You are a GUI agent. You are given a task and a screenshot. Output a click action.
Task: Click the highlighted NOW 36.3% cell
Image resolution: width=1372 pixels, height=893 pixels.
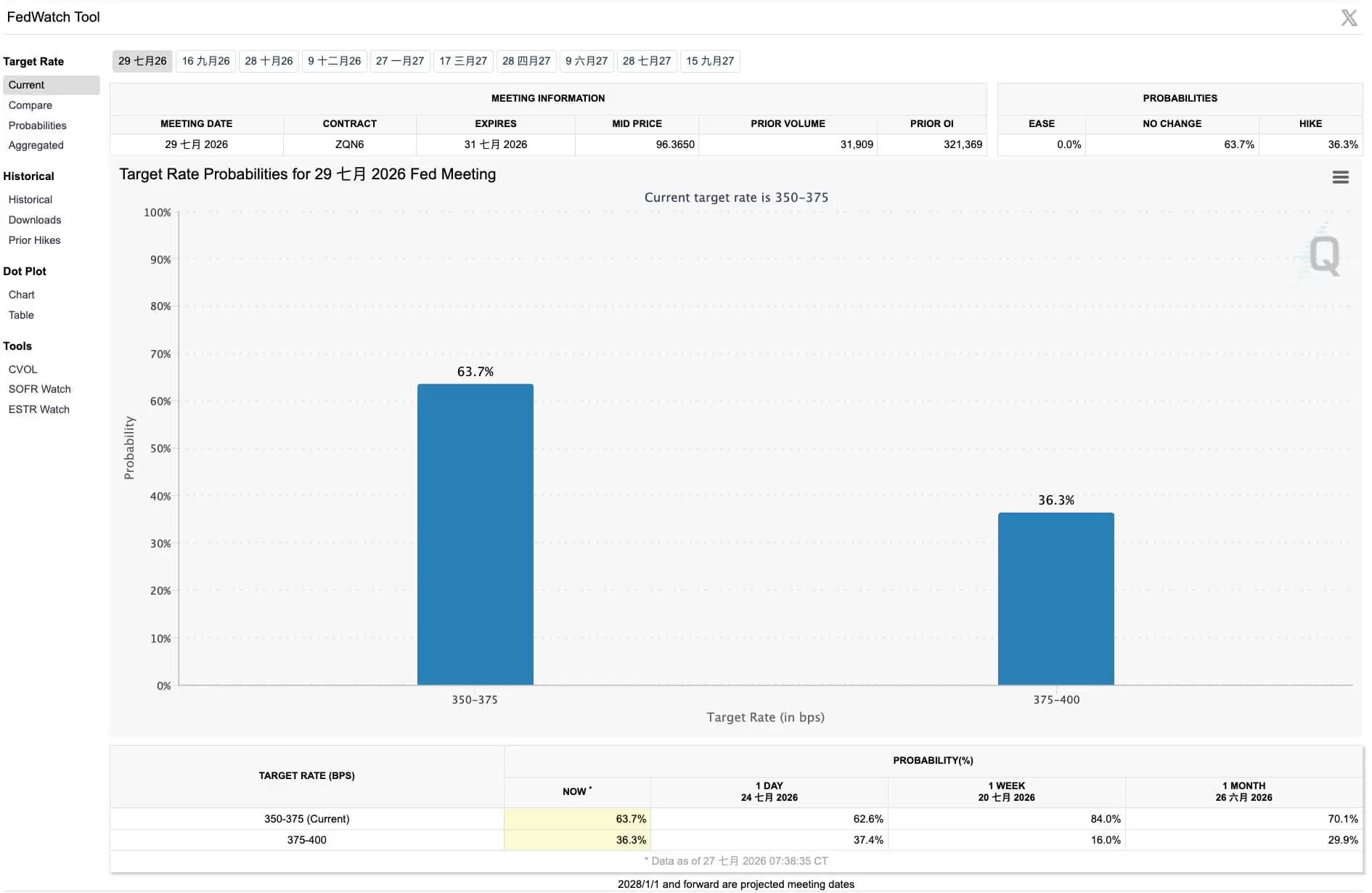tap(577, 840)
